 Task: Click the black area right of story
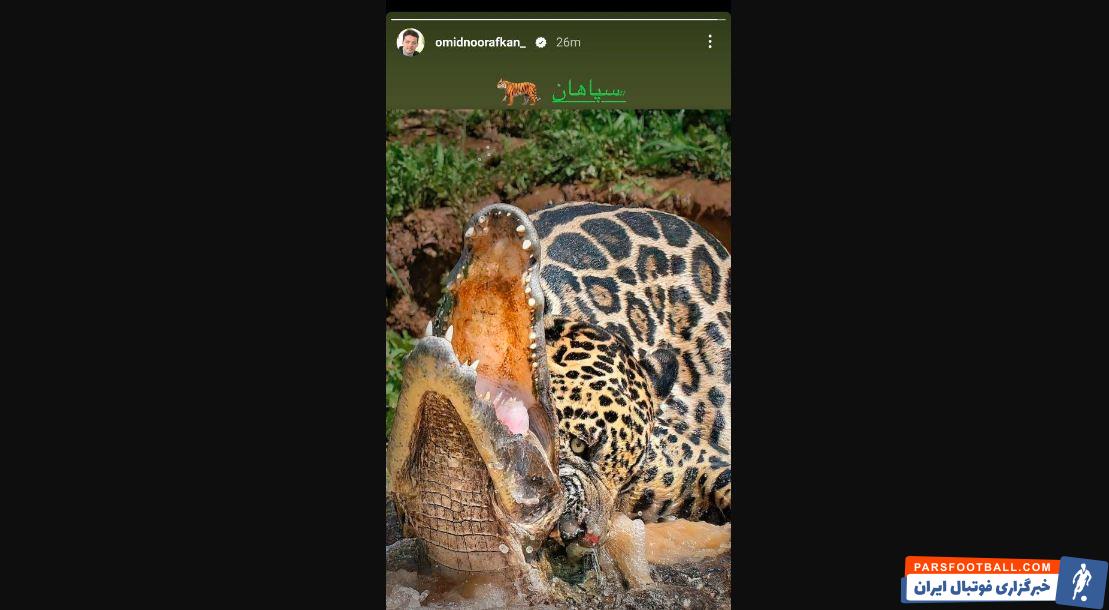click(x=900, y=300)
